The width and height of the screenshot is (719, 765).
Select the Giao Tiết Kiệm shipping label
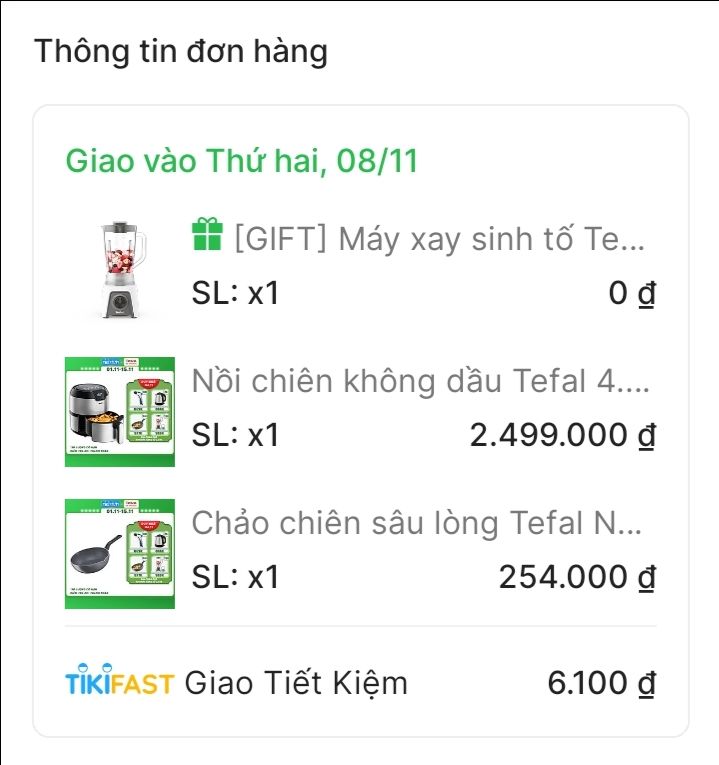point(297,684)
